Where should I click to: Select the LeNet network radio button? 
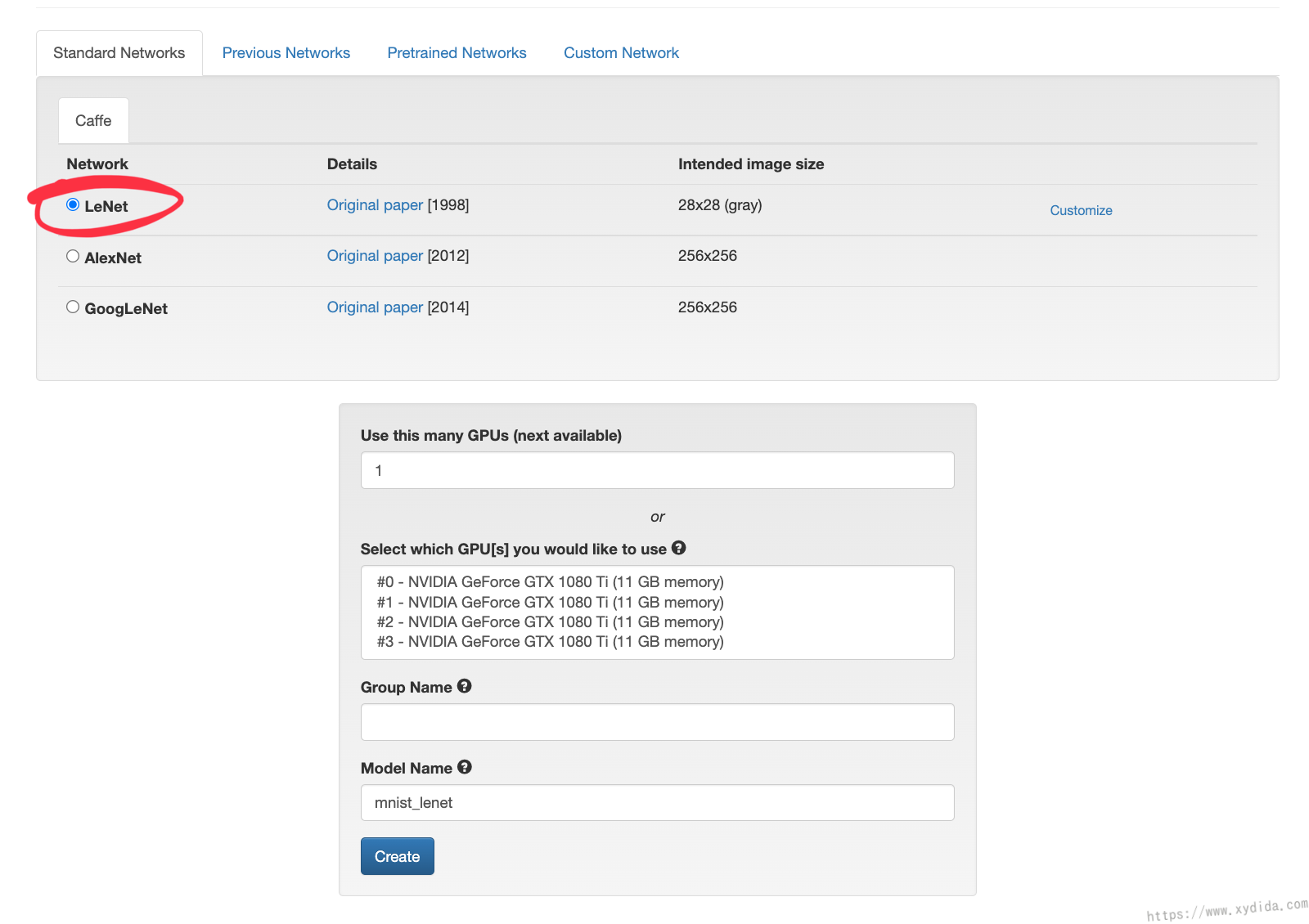point(73,204)
